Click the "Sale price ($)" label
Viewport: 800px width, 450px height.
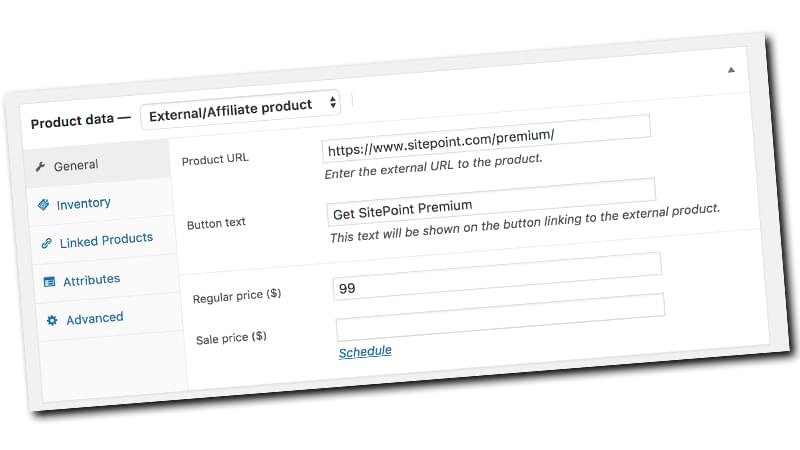pyautogui.click(x=231, y=338)
